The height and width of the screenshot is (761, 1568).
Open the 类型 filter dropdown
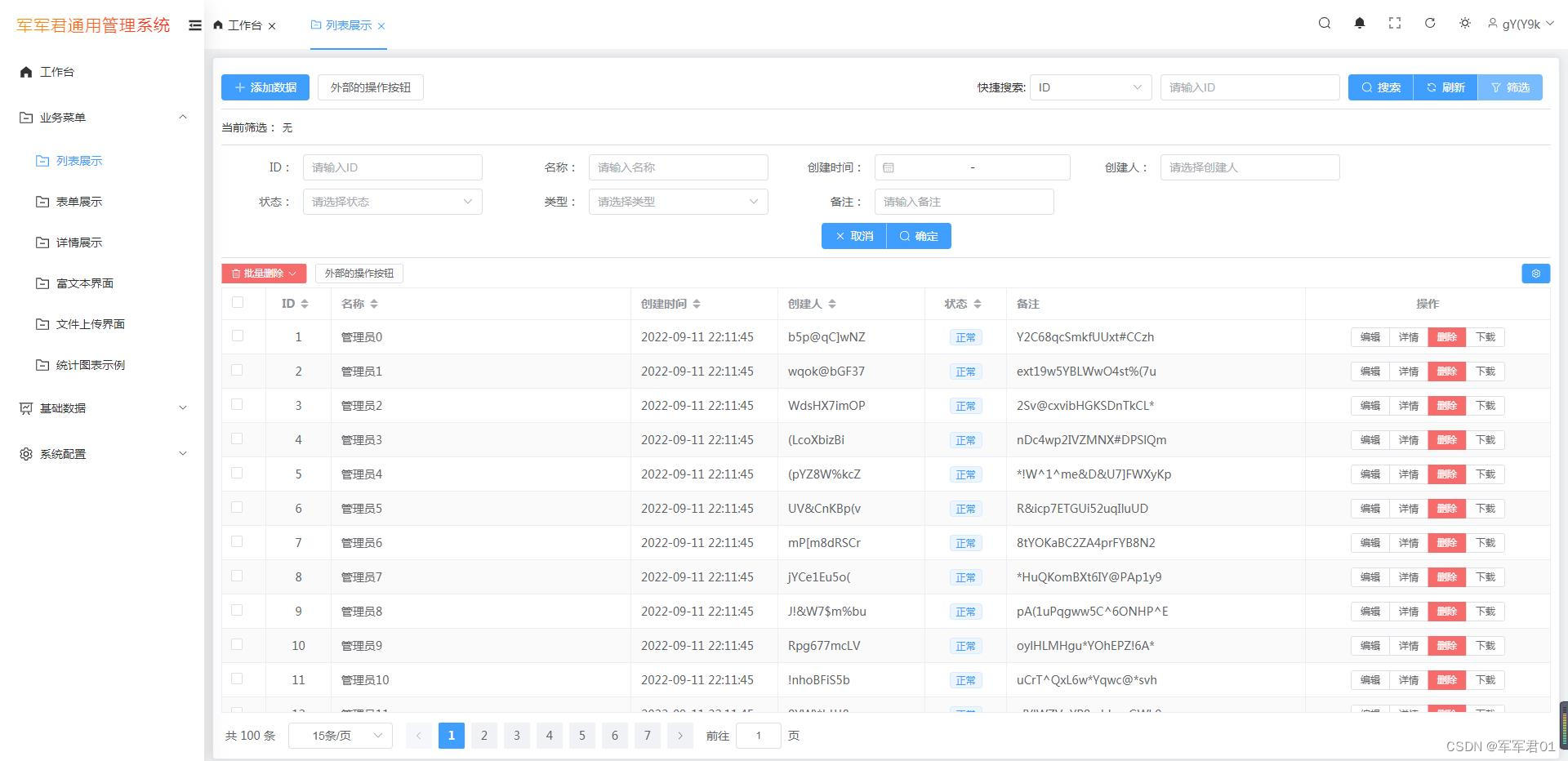pos(678,202)
